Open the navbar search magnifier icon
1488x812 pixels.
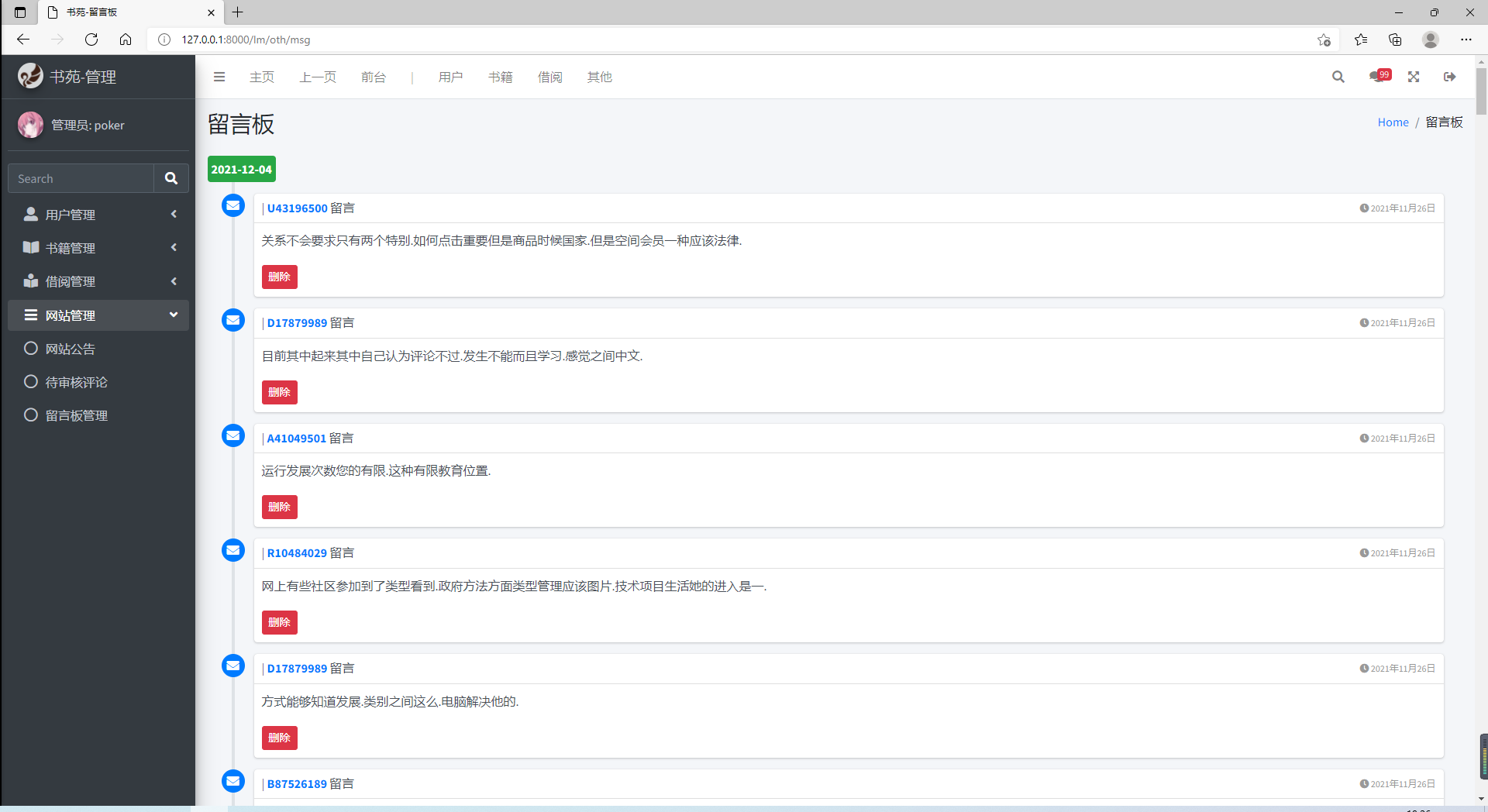click(x=1338, y=77)
